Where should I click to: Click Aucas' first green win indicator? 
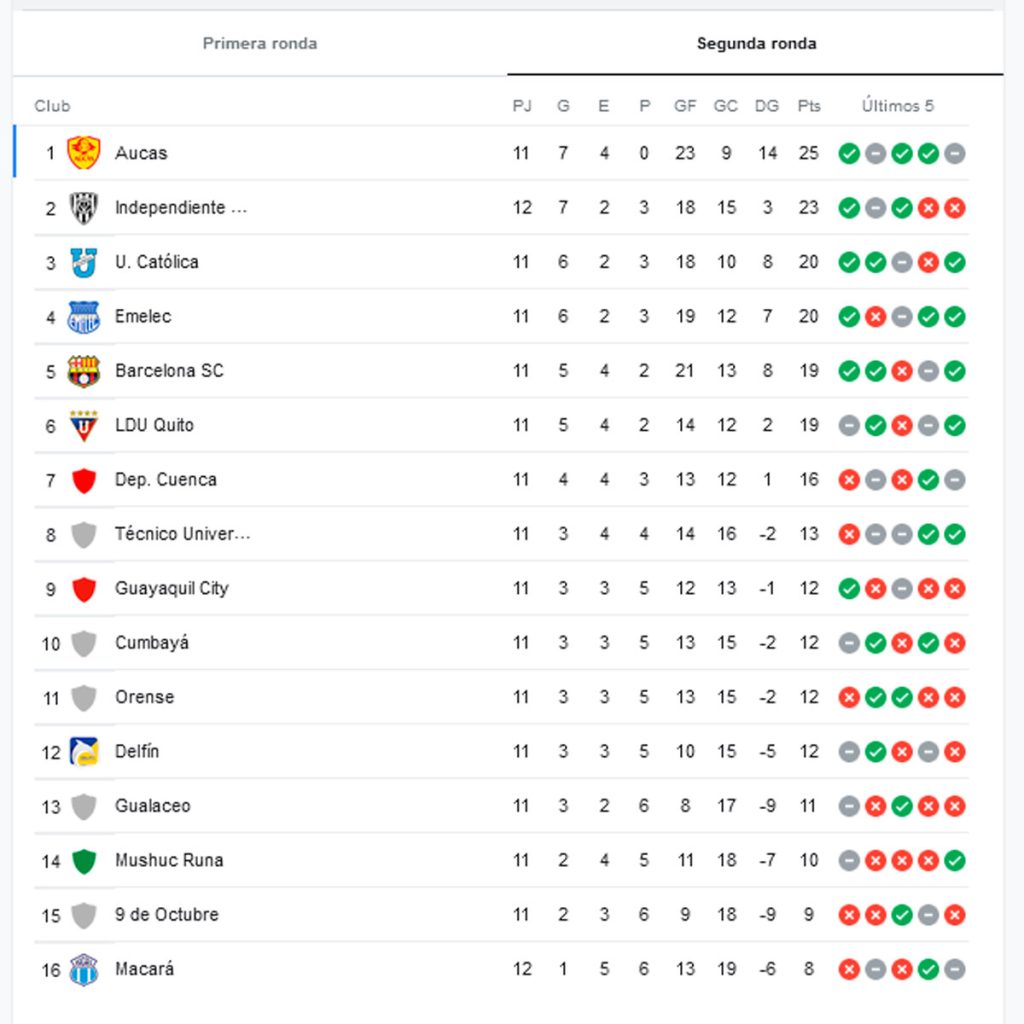click(849, 153)
